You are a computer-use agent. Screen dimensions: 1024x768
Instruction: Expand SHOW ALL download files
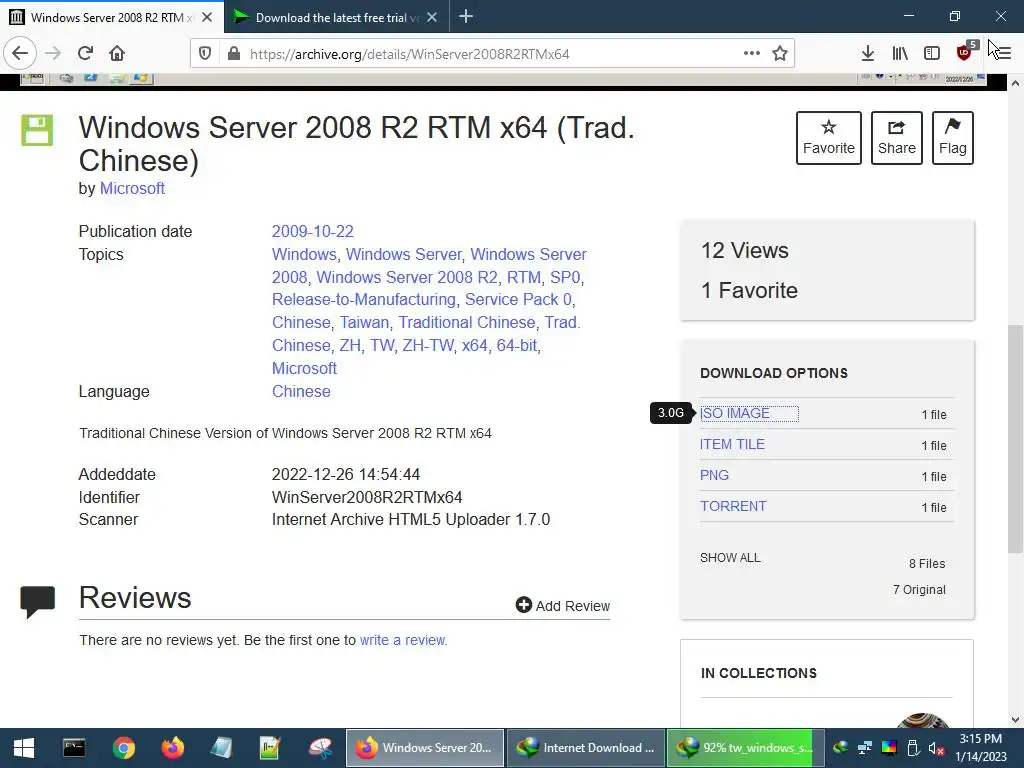730,558
